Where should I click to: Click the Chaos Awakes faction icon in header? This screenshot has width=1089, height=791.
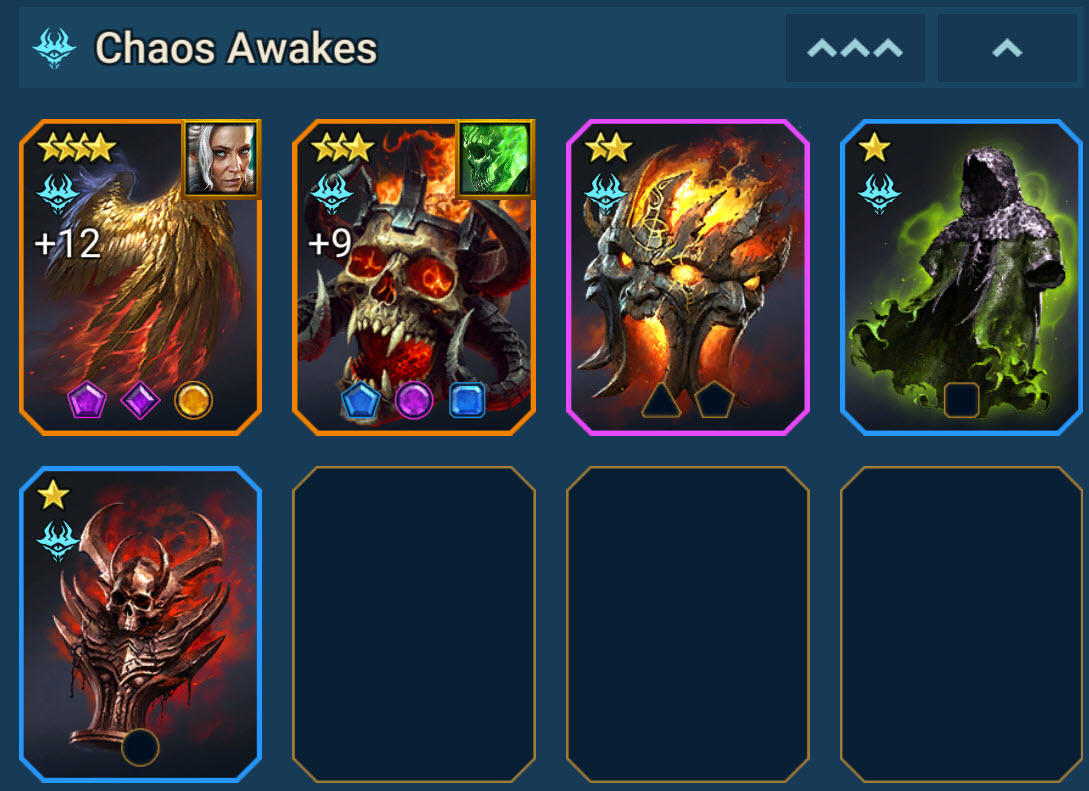54,47
